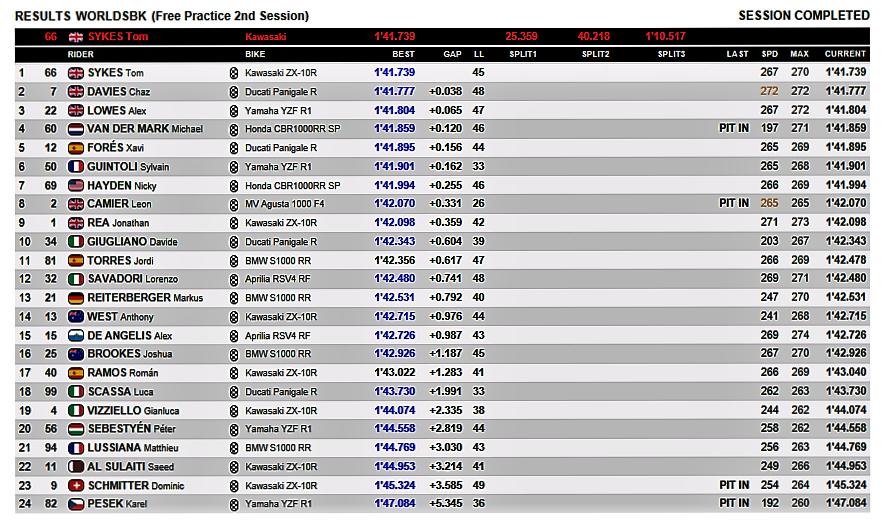
Task: Click the tyre icon in VIZZIELLO Gianluca's row
Action: [x=234, y=411]
